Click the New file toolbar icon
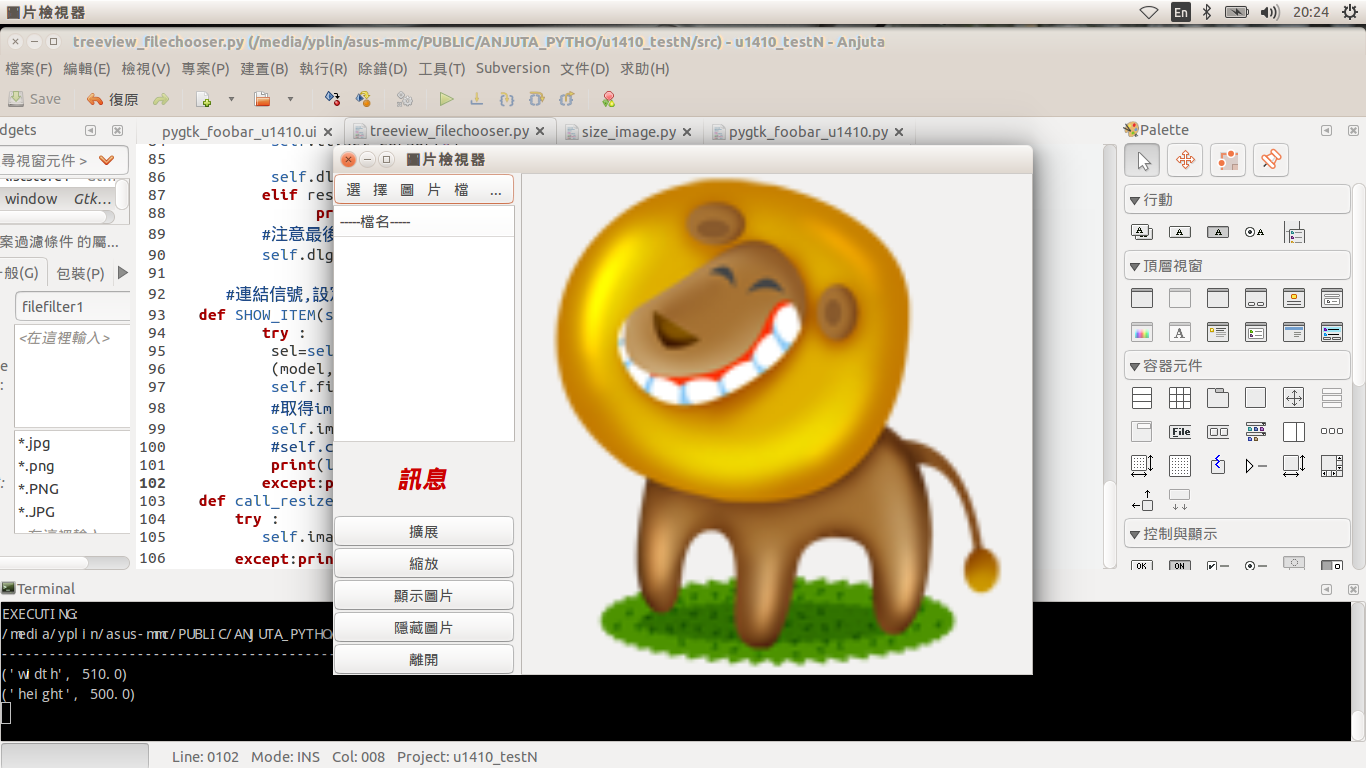1366x768 pixels. pyautogui.click(x=203, y=99)
